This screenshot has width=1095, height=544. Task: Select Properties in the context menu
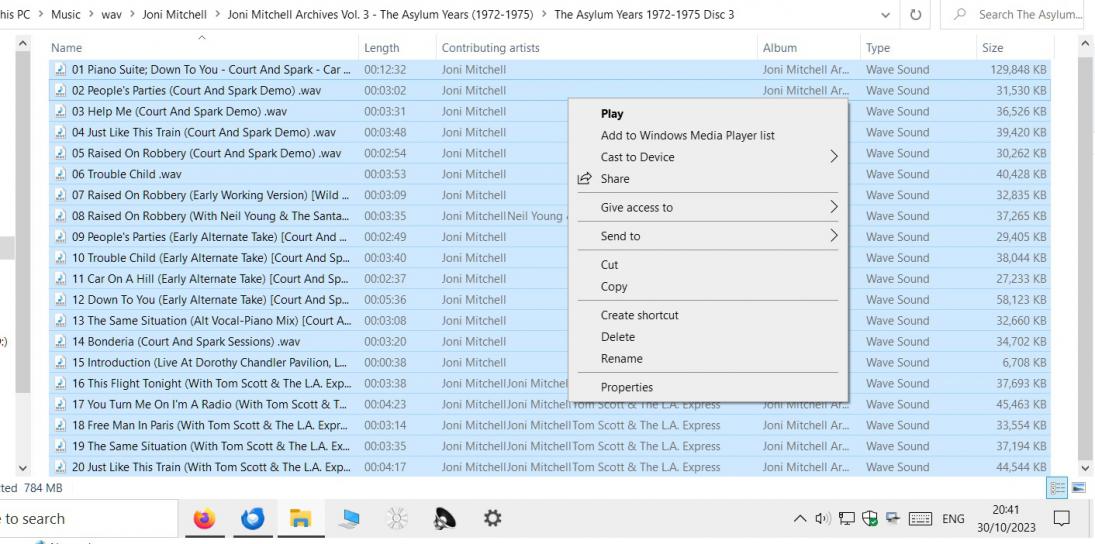tap(626, 387)
